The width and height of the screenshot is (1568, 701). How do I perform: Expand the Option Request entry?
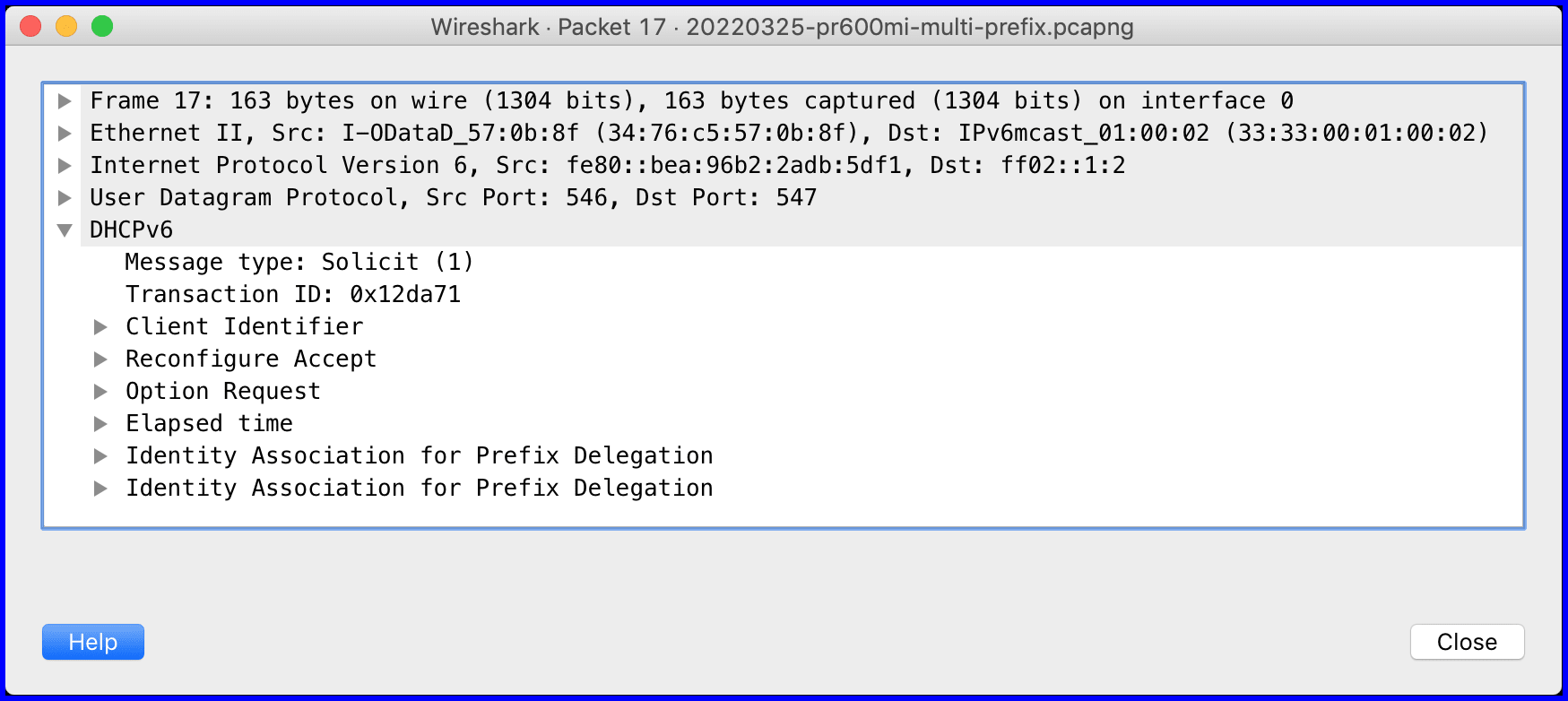pyautogui.click(x=100, y=392)
